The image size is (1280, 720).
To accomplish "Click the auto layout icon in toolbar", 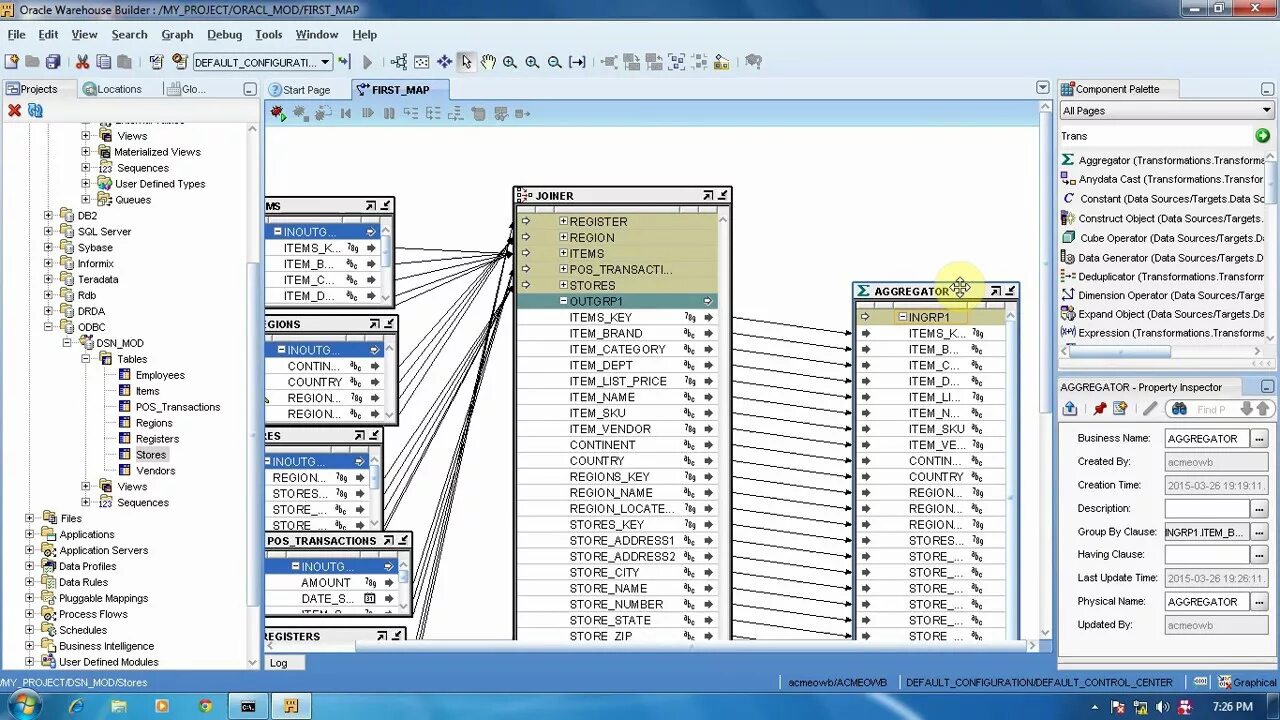I will [399, 62].
